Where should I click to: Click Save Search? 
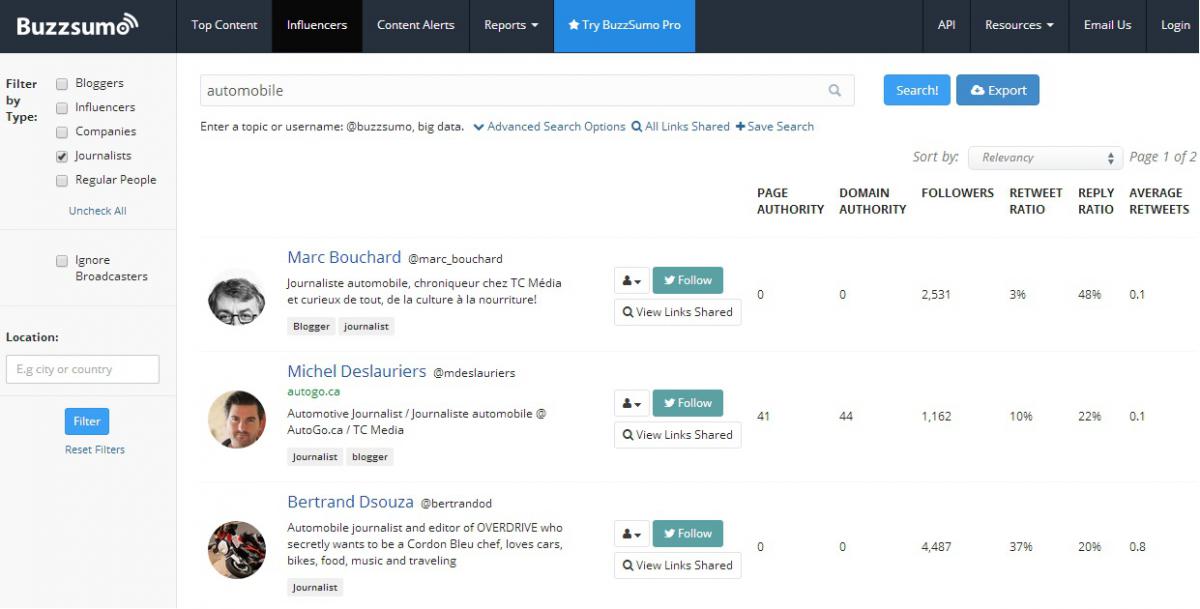coord(775,127)
